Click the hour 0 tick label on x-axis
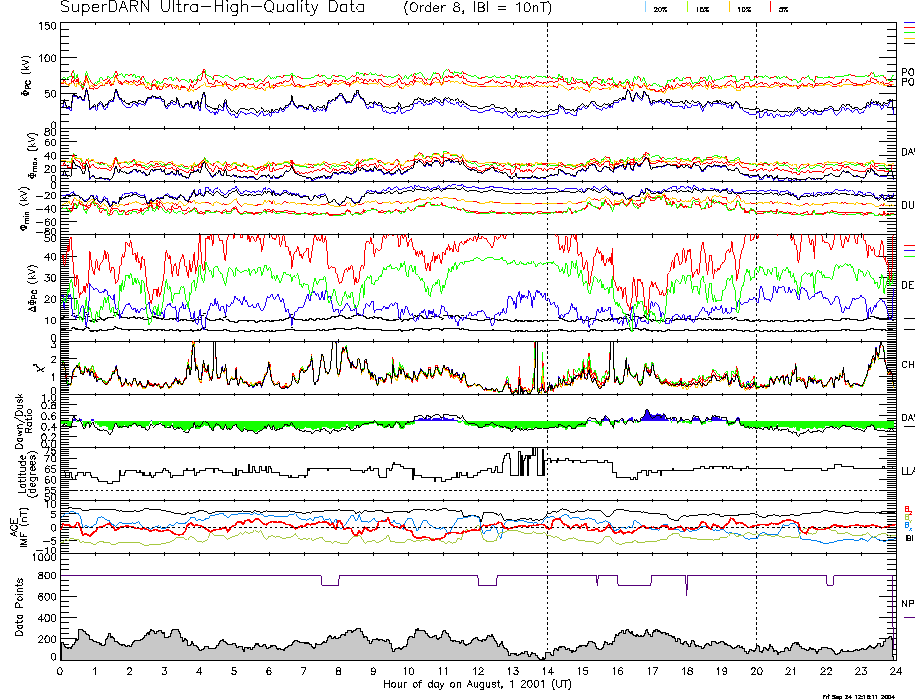Screen dimensions: 915x700 (61, 673)
